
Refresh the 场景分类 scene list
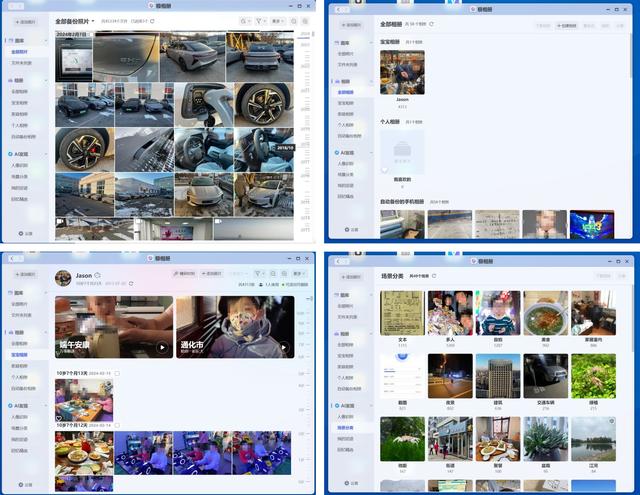434,276
